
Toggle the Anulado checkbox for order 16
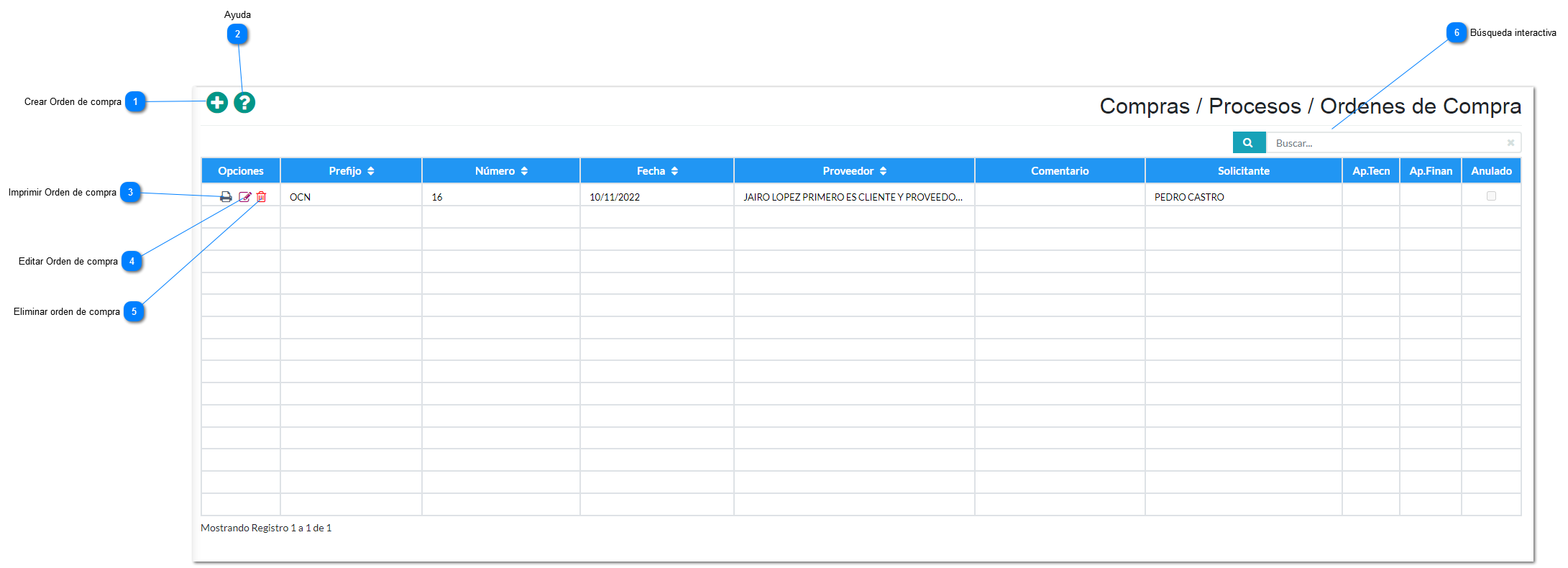click(x=1491, y=196)
